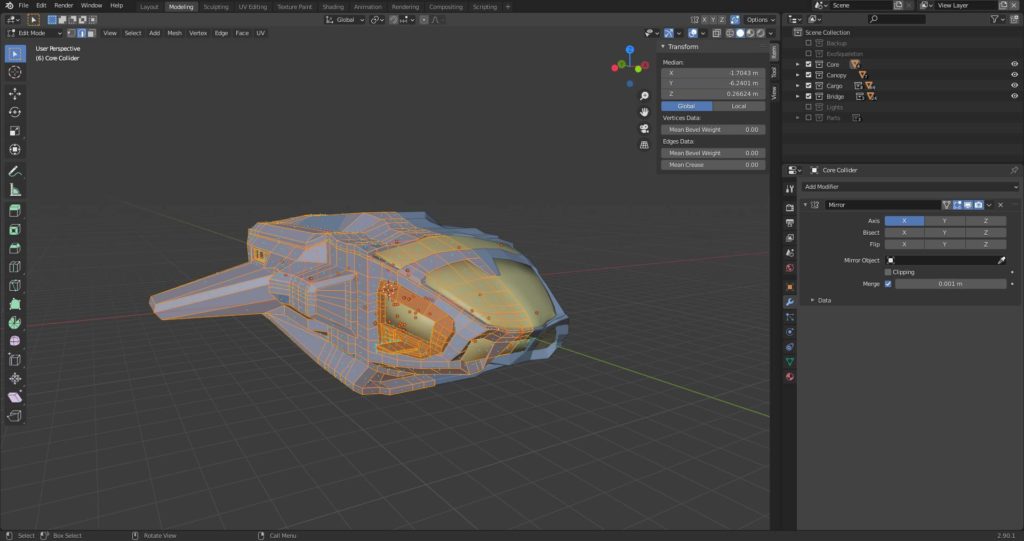Click the eyedropper next to Mirror Object
Screen dimensions: 1024x541
coord(1001,260)
